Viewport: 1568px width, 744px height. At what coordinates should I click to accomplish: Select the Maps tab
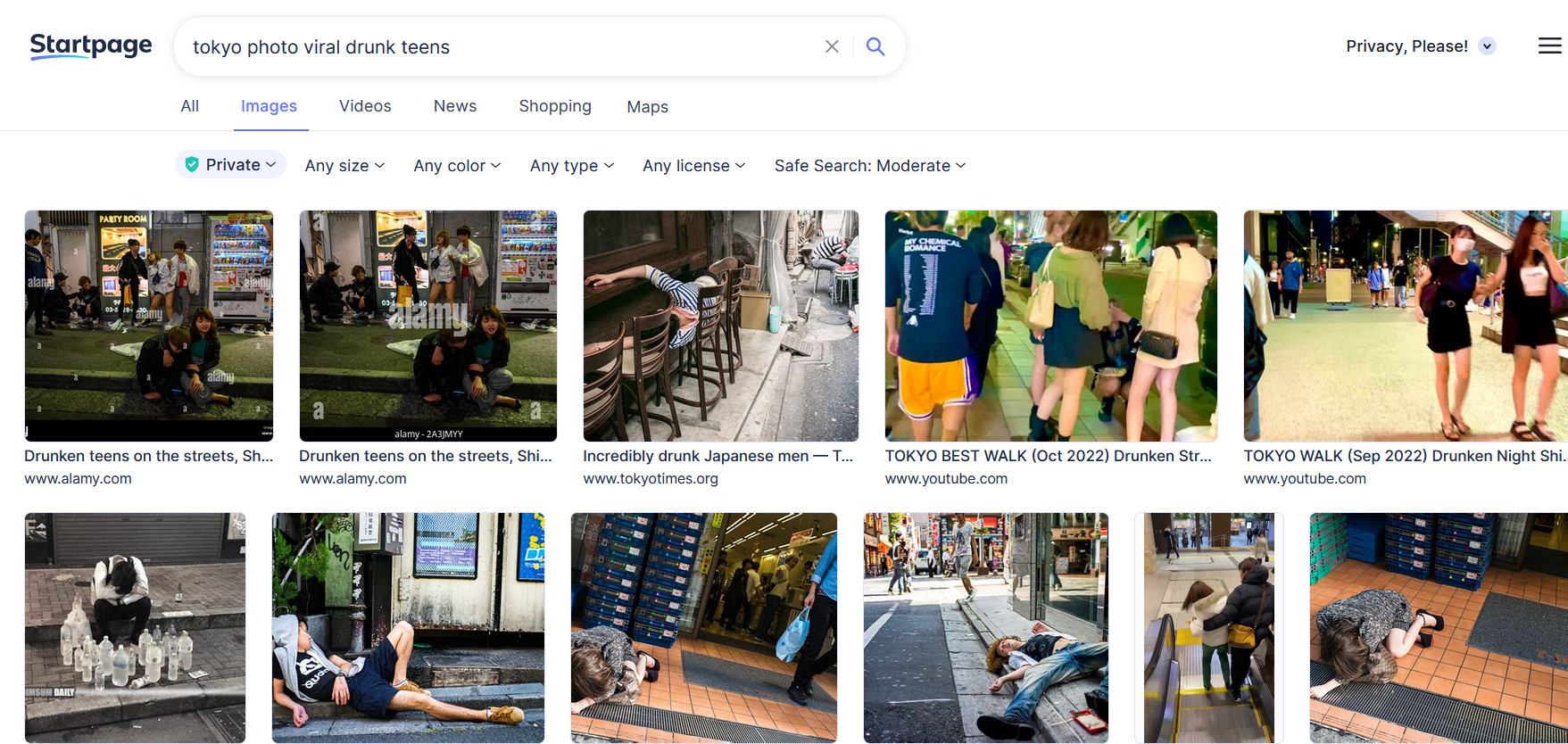click(x=647, y=107)
